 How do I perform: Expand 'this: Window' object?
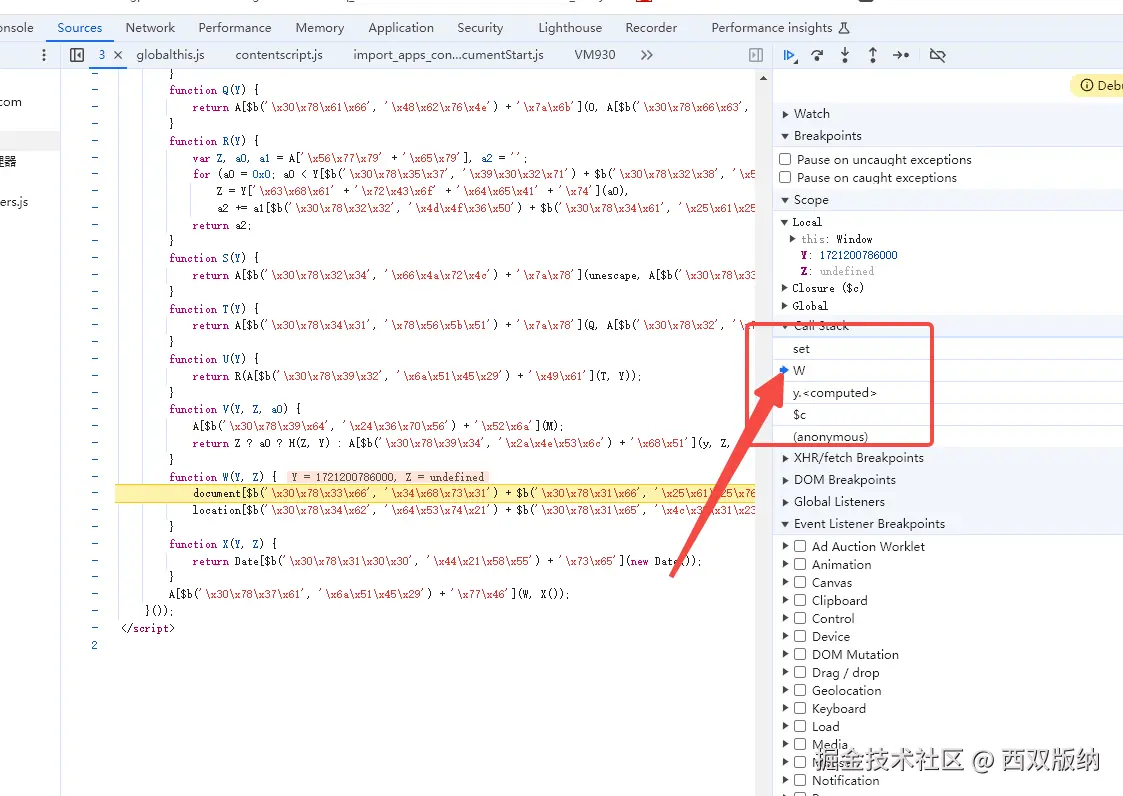[x=792, y=239]
